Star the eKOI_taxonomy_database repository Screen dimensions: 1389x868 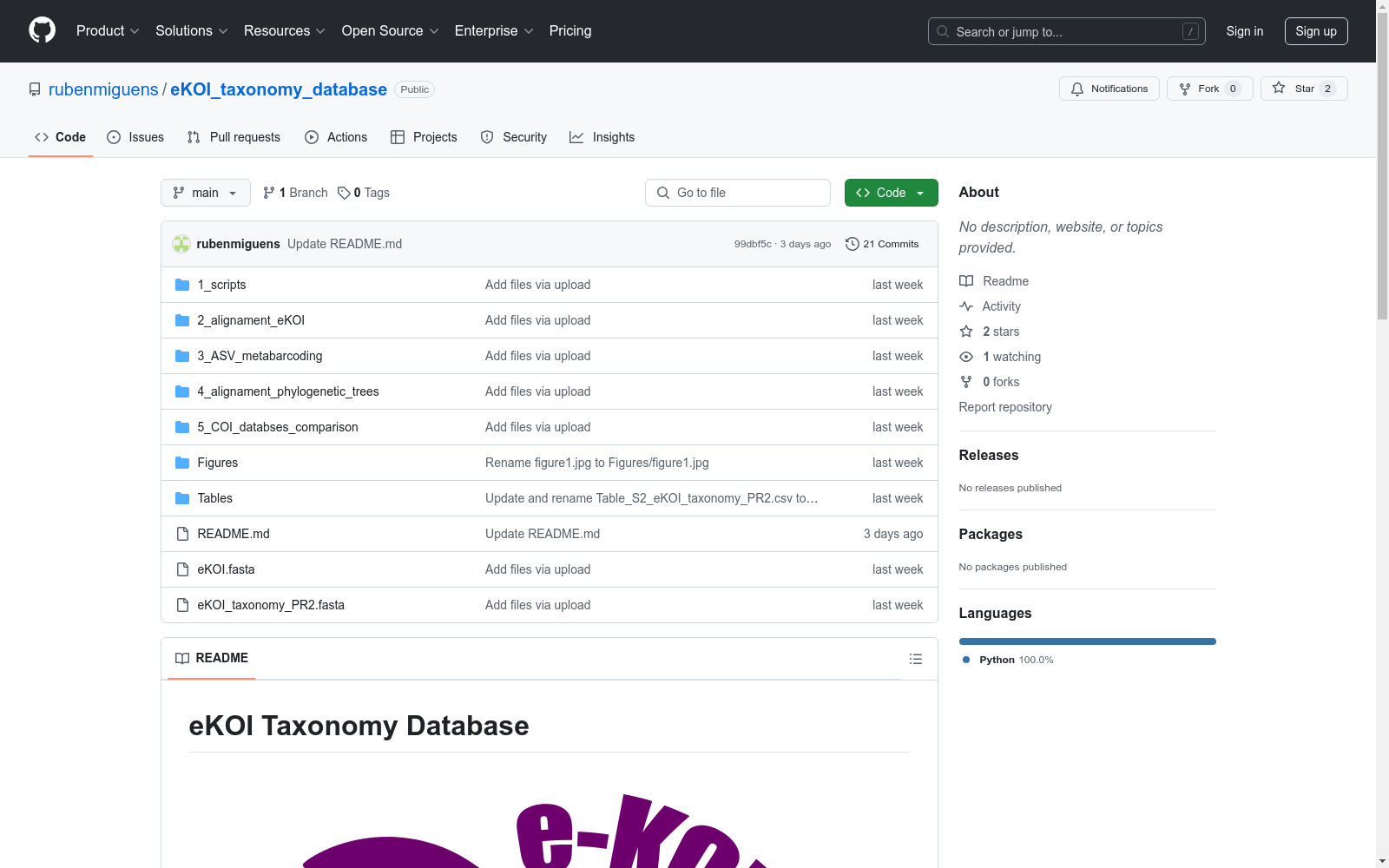click(x=1303, y=89)
